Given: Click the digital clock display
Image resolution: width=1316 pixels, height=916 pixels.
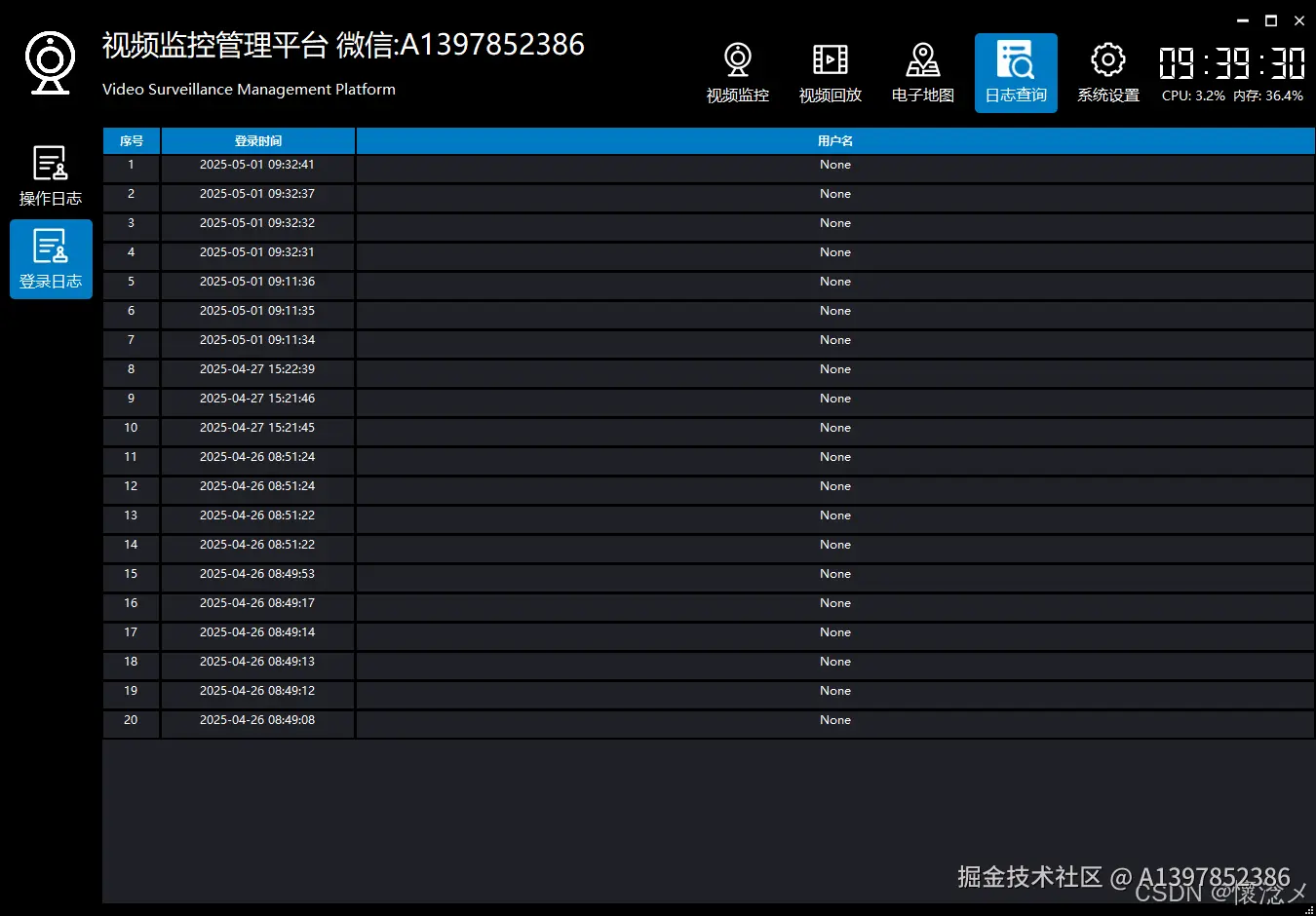Looking at the screenshot, I should (x=1232, y=63).
